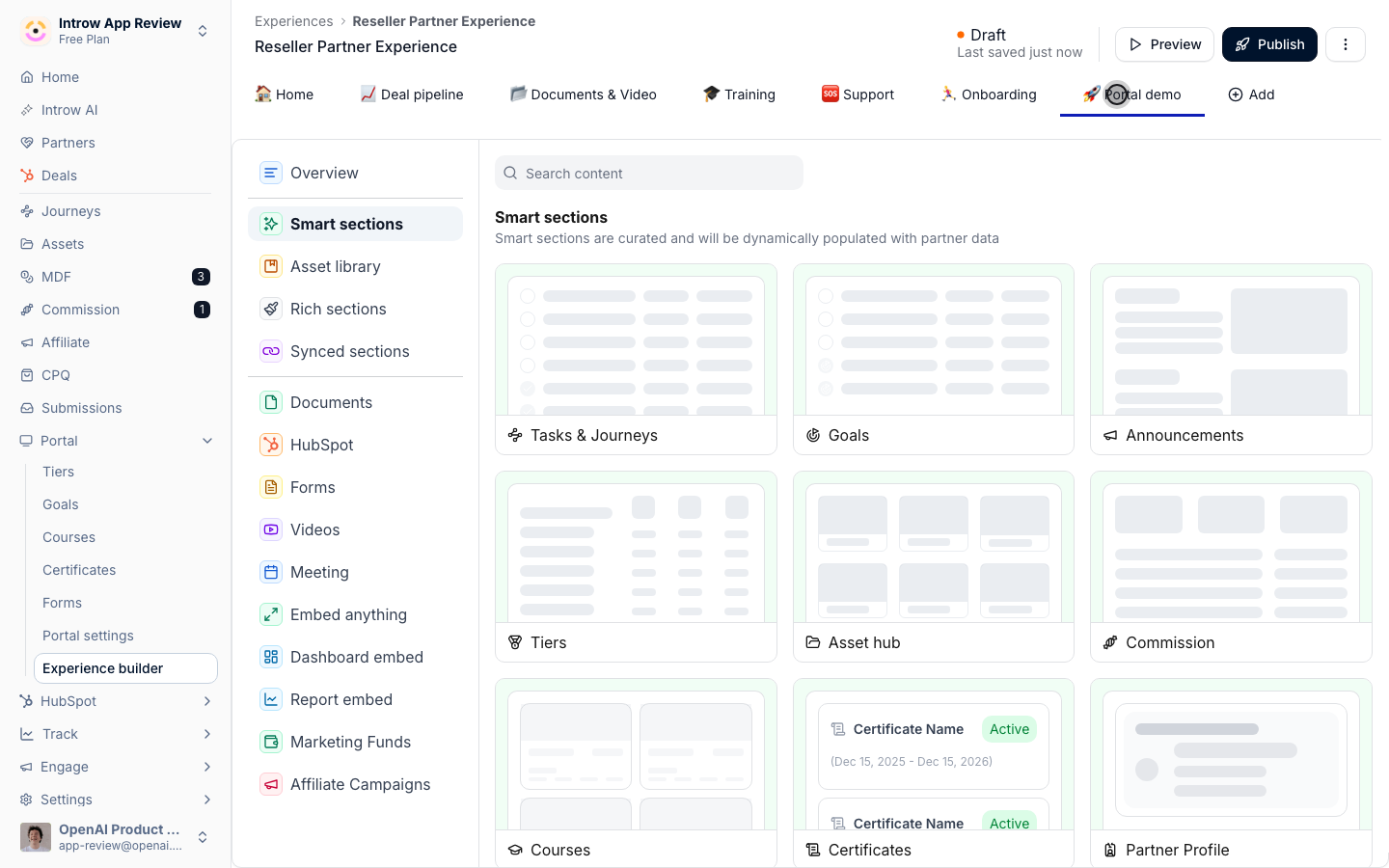This screenshot has height=868, width=1389.
Task: Click the Affiliate Campaigns megaphone icon
Action: [x=271, y=784]
